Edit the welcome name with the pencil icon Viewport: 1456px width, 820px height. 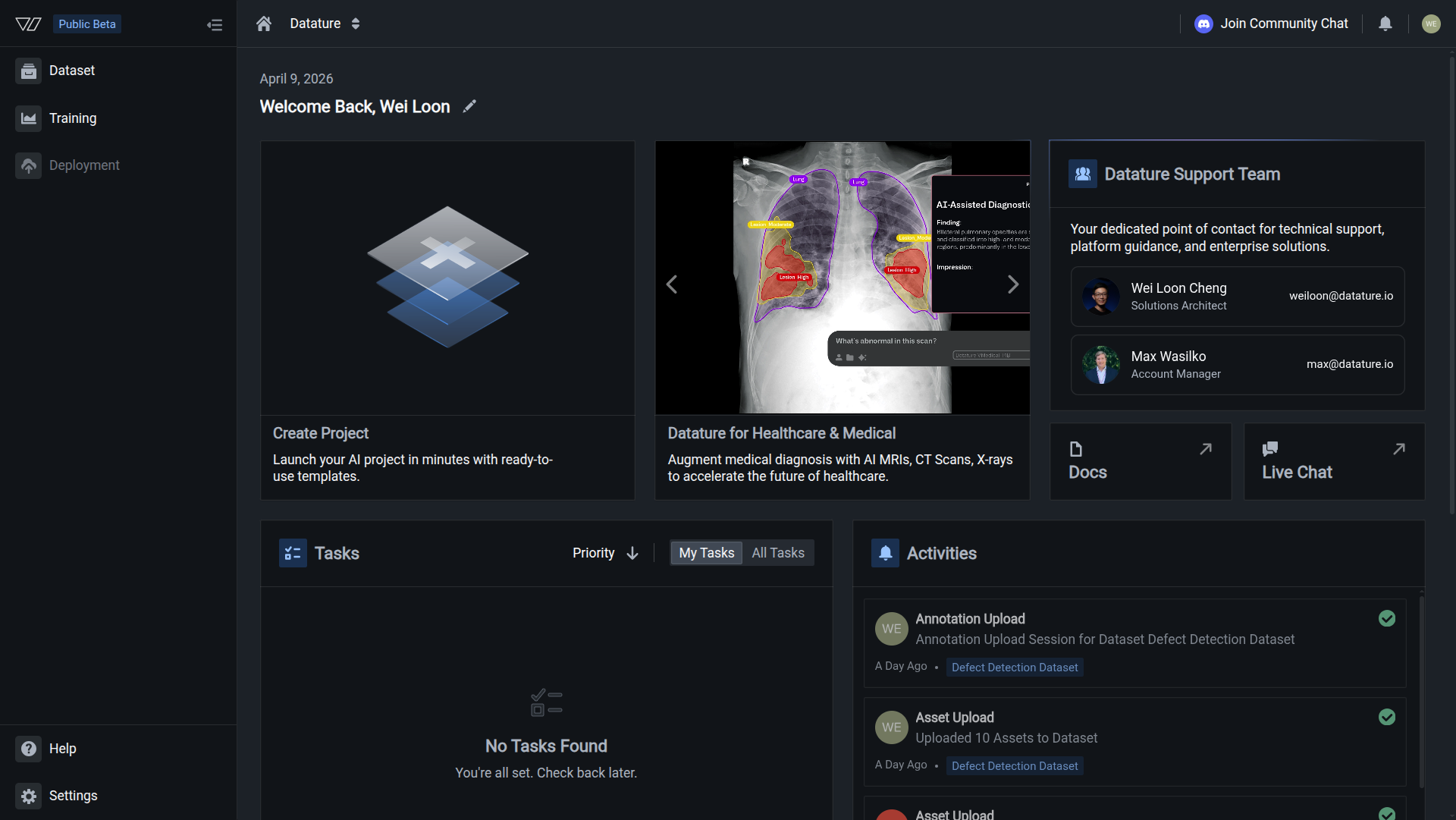[470, 106]
